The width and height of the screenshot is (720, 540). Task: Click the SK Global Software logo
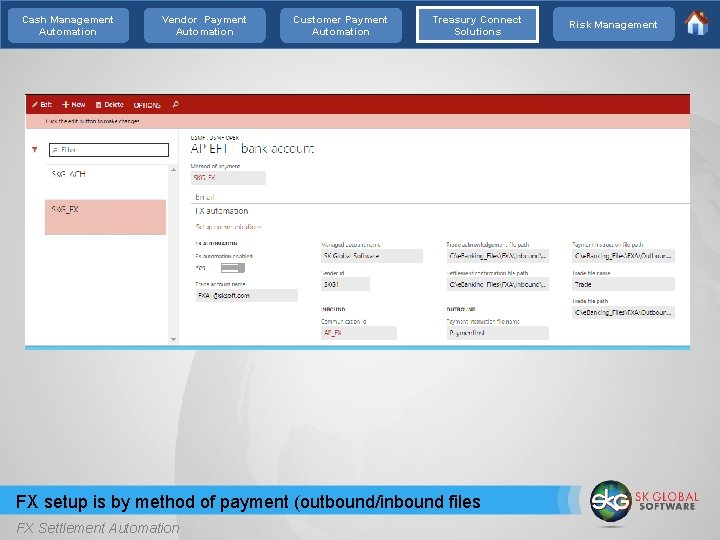point(645,501)
